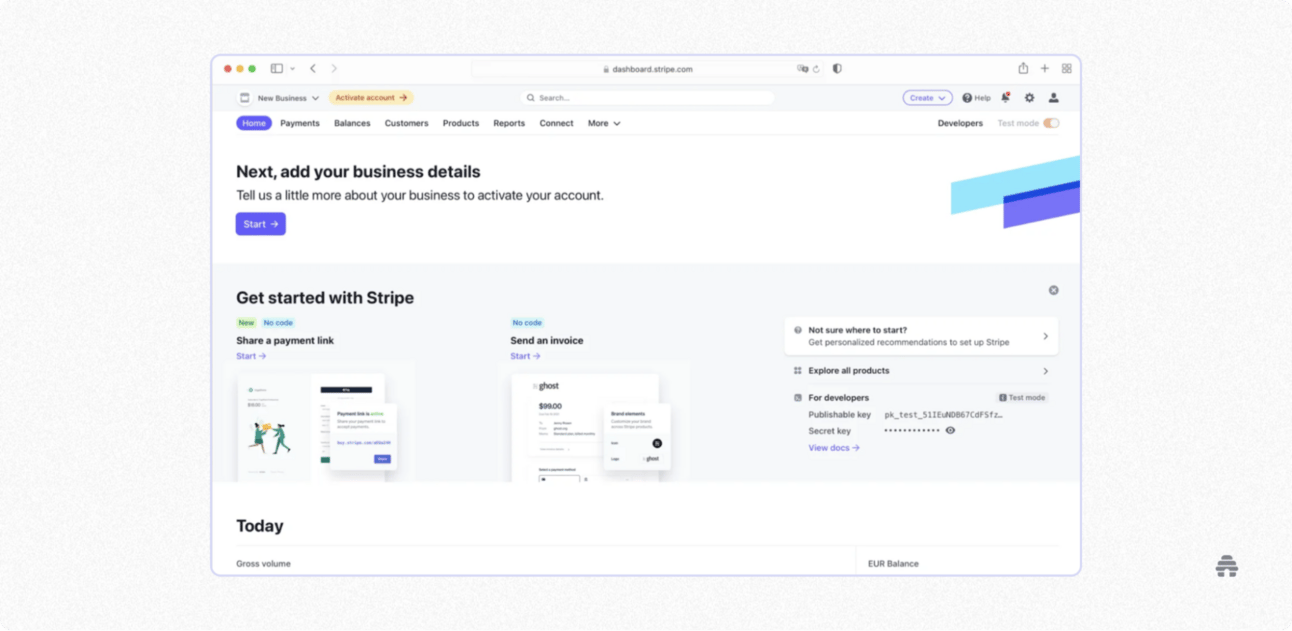The width and height of the screenshot is (1292, 631).
Task: Open the Create dropdown button
Action: [x=927, y=98]
